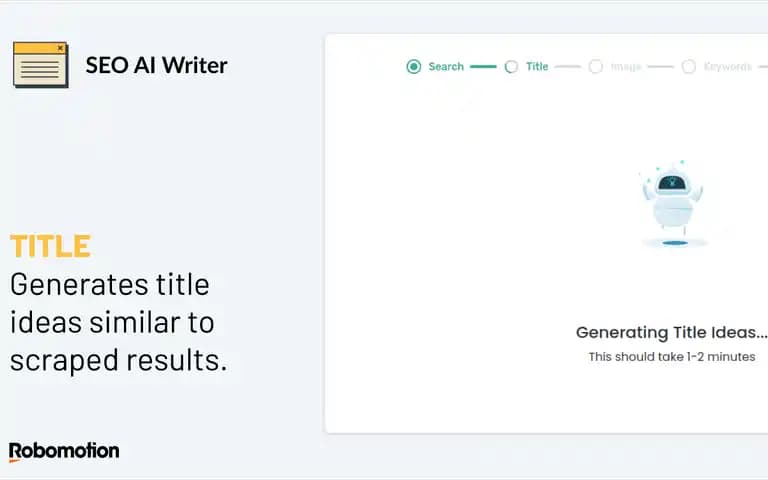Select the Title step radio circle
The height and width of the screenshot is (480, 768).
511,67
